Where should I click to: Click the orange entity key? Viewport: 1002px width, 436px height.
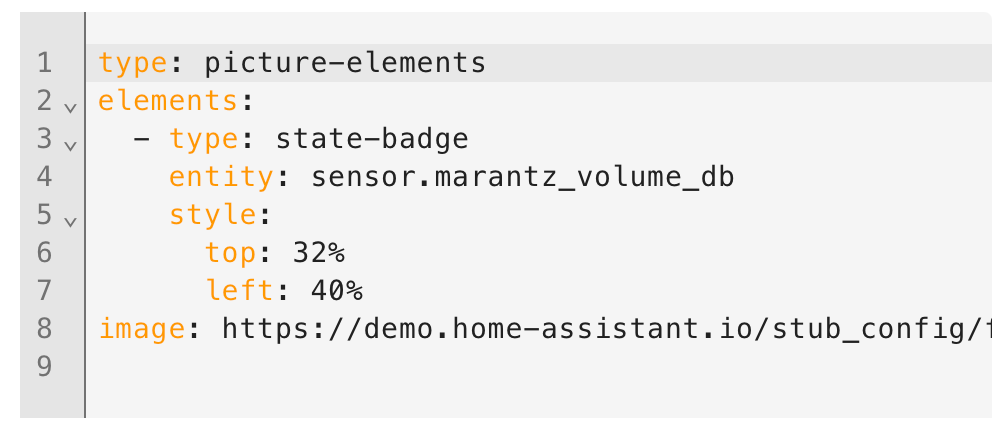pyautogui.click(x=221, y=177)
